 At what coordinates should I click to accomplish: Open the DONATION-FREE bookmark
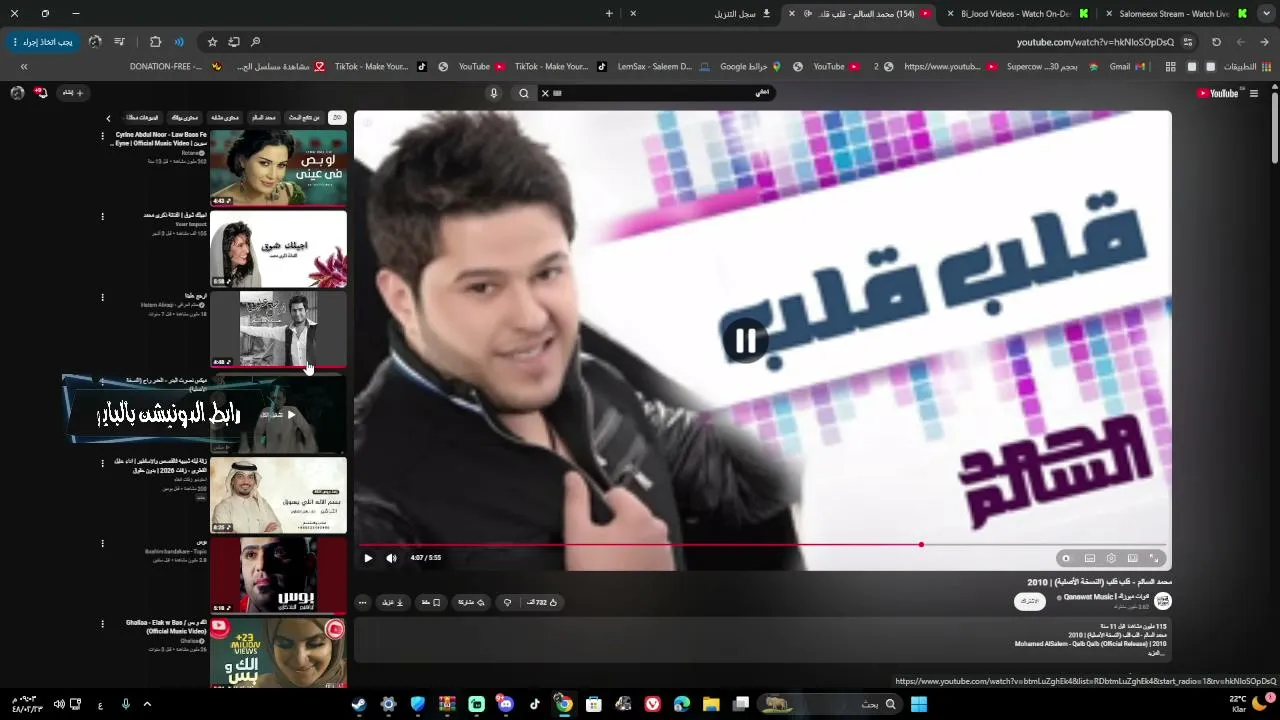tap(176, 67)
